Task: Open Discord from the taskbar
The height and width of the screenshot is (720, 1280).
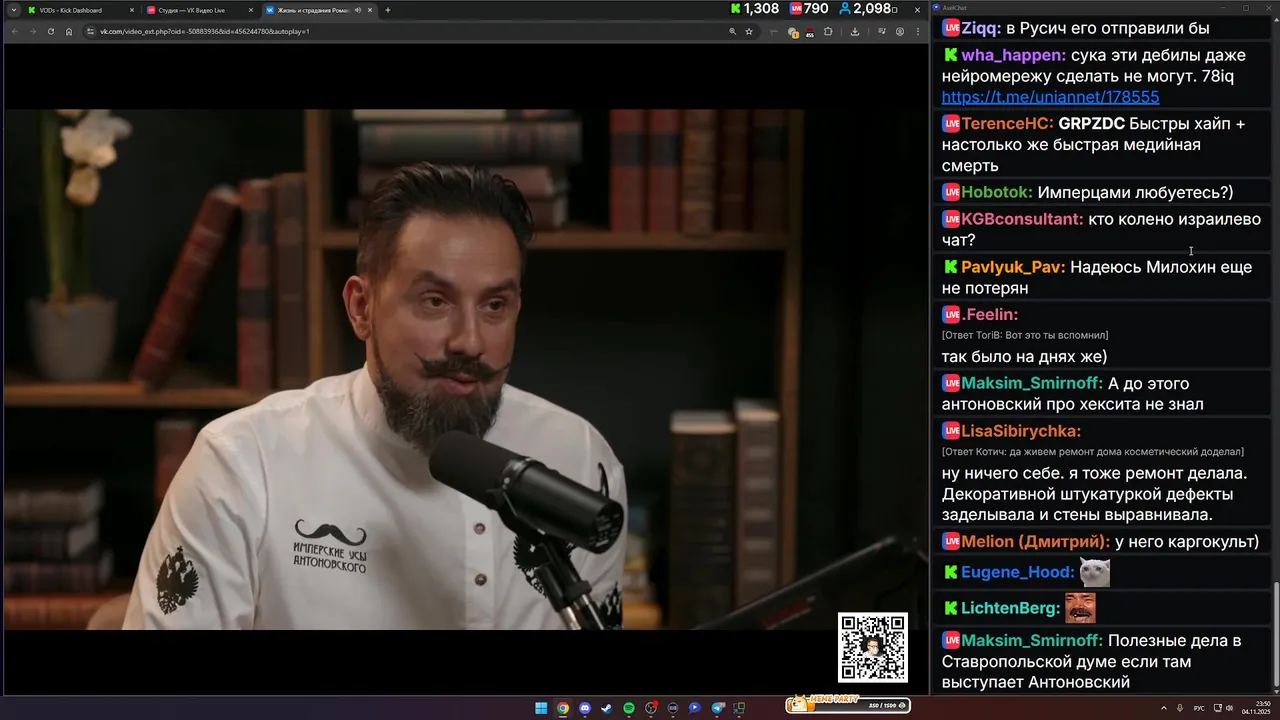Action: pyautogui.click(x=585, y=708)
